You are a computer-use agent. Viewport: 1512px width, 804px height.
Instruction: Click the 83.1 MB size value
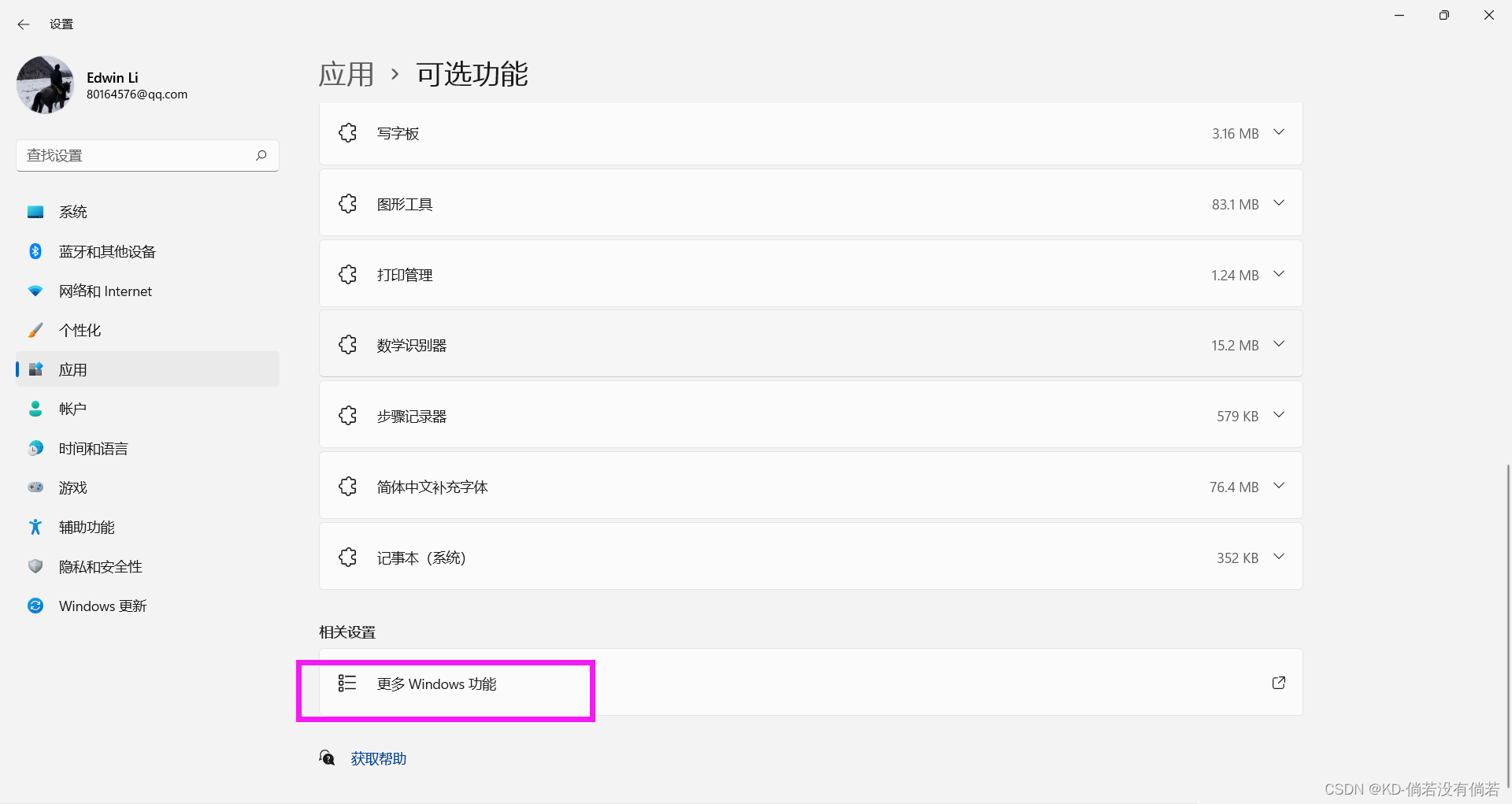click(x=1235, y=205)
